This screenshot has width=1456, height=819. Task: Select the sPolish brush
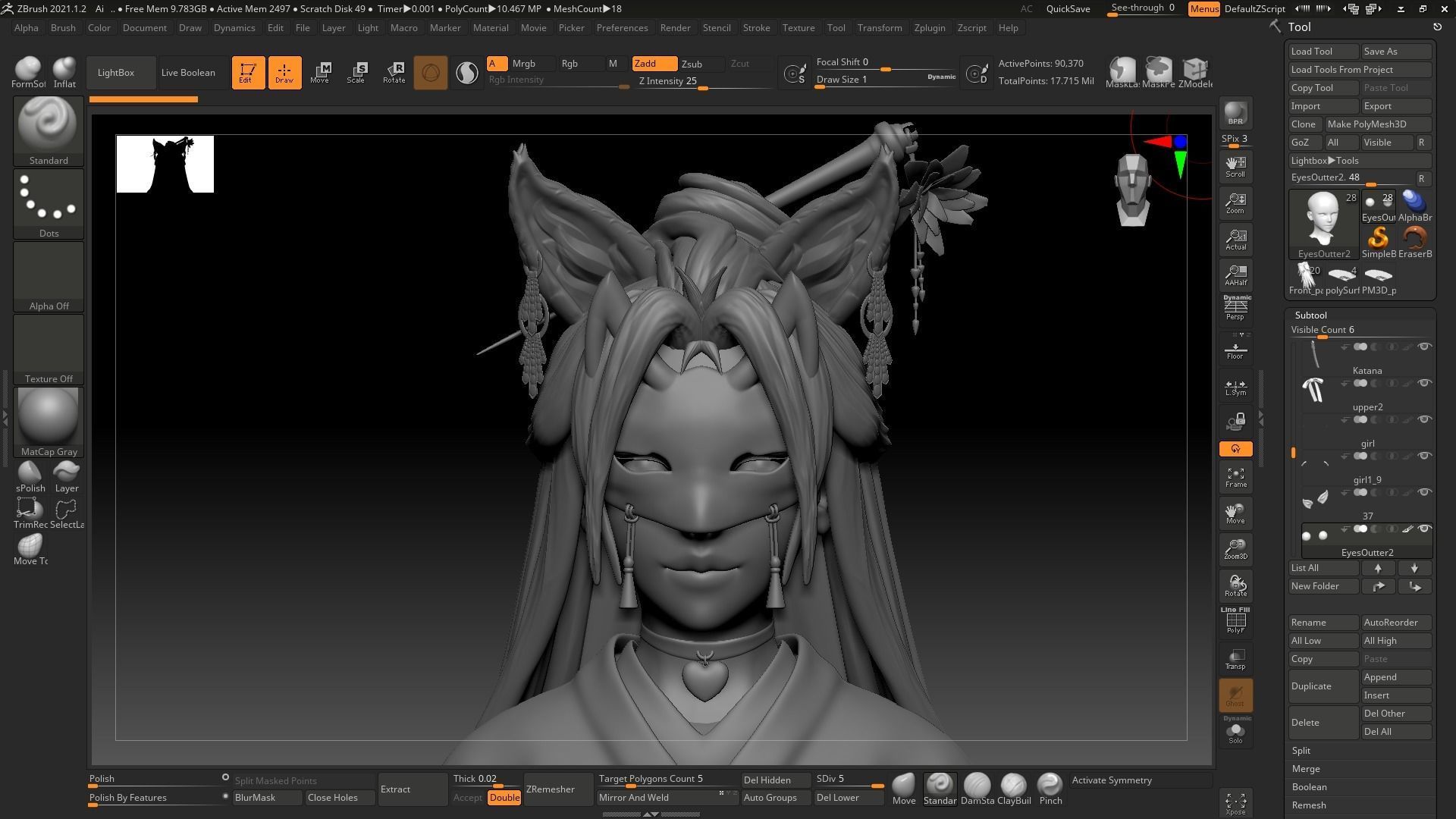tap(30, 476)
